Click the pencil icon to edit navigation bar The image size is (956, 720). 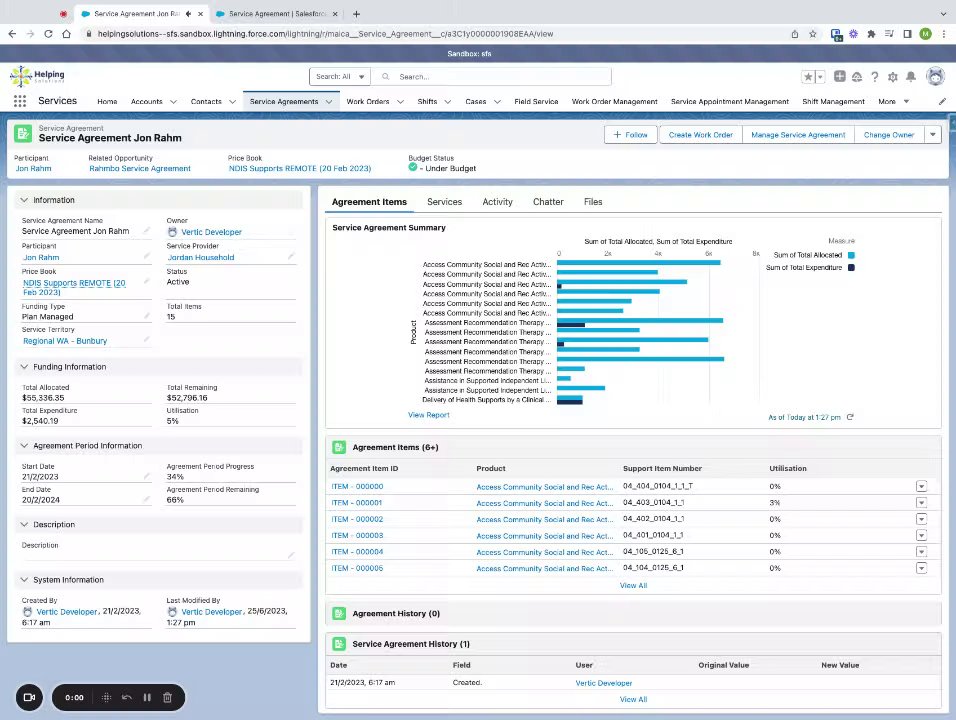(x=942, y=101)
